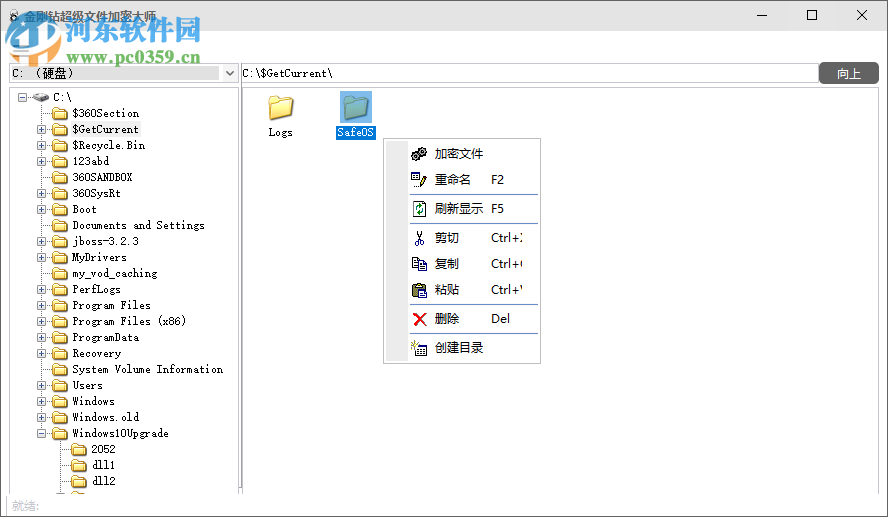Choose 粘贴 in the context menu

coord(462,290)
